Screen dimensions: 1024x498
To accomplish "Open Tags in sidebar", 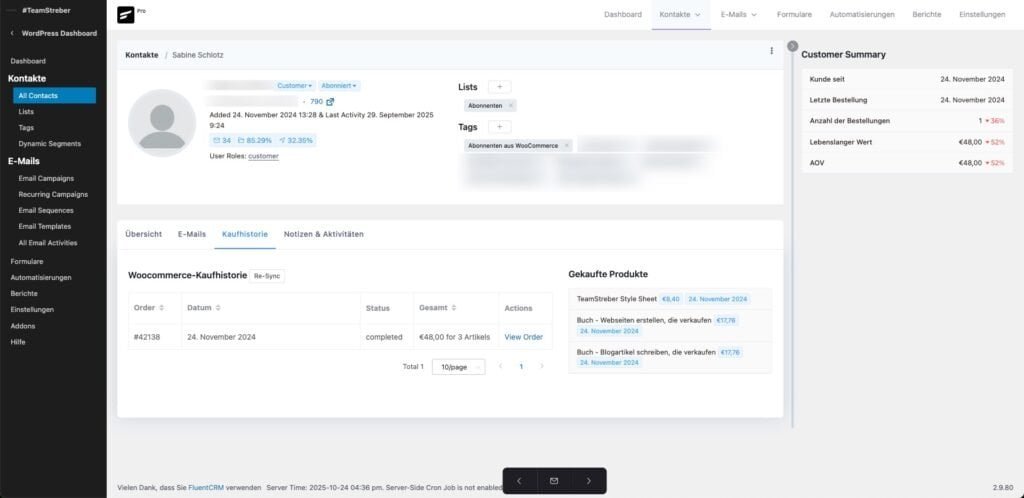I will [x=26, y=128].
